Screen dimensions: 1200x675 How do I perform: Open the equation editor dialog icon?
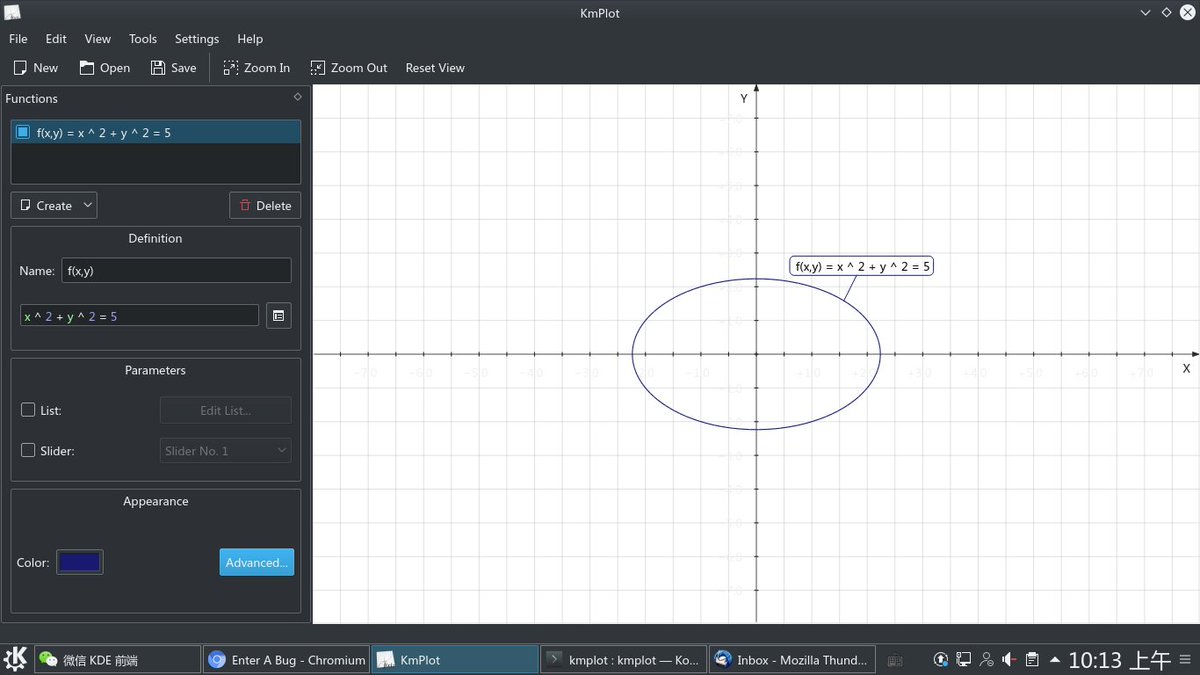(x=278, y=316)
